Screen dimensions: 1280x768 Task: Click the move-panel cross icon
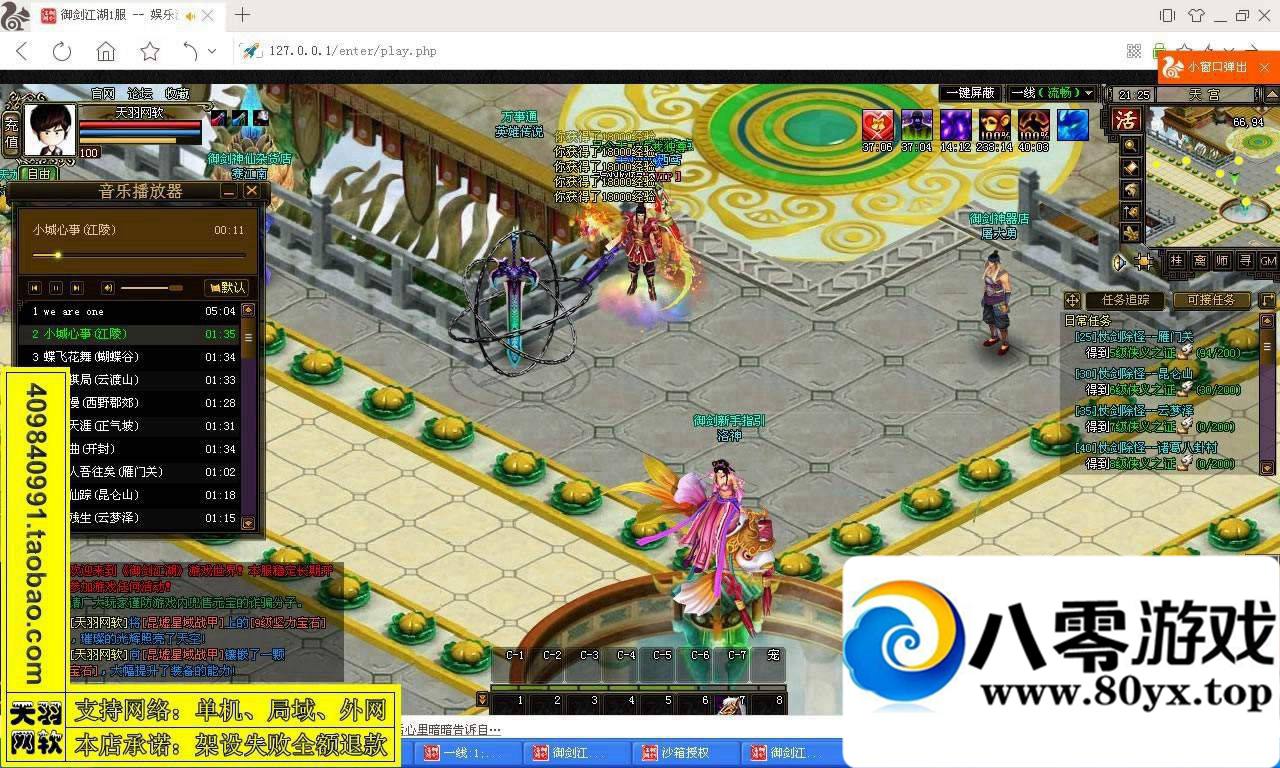(x=1072, y=300)
